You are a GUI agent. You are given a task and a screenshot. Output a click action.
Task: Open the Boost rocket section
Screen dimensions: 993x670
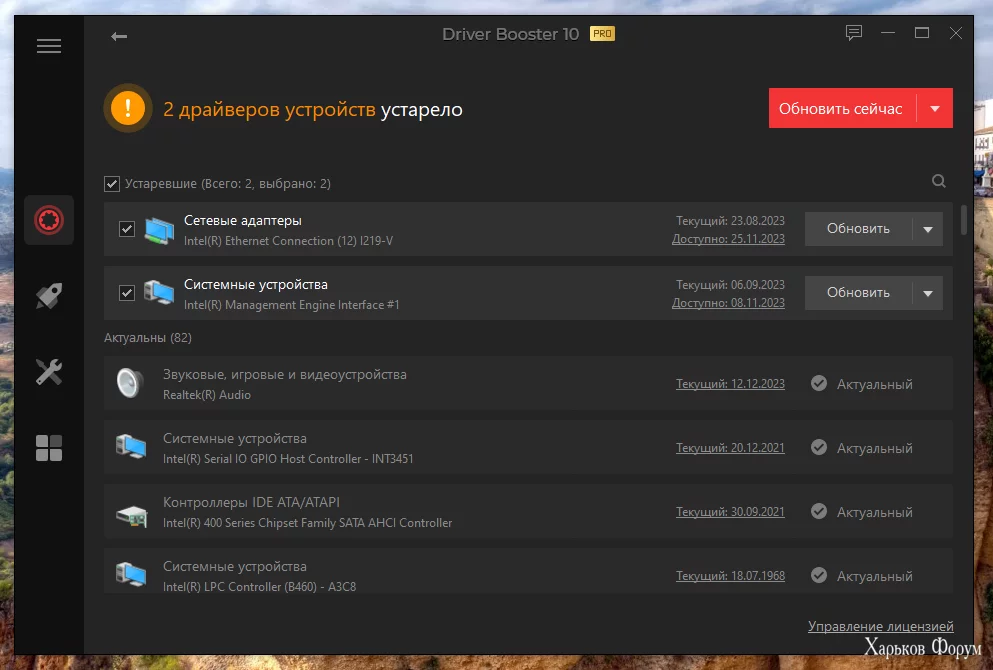pyautogui.click(x=49, y=296)
